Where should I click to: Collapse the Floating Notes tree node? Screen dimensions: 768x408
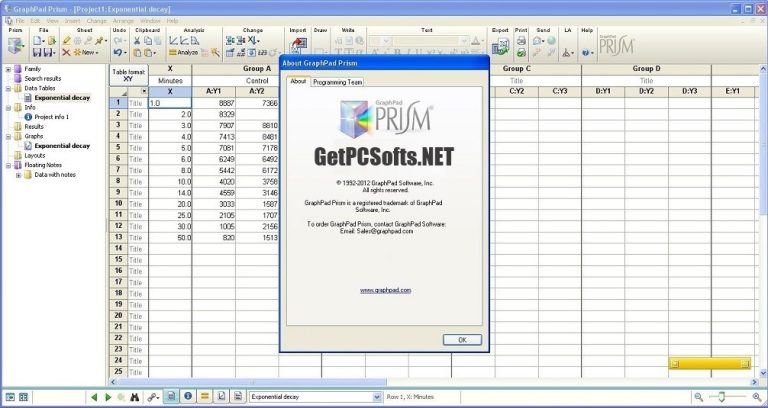pyautogui.click(x=8, y=165)
